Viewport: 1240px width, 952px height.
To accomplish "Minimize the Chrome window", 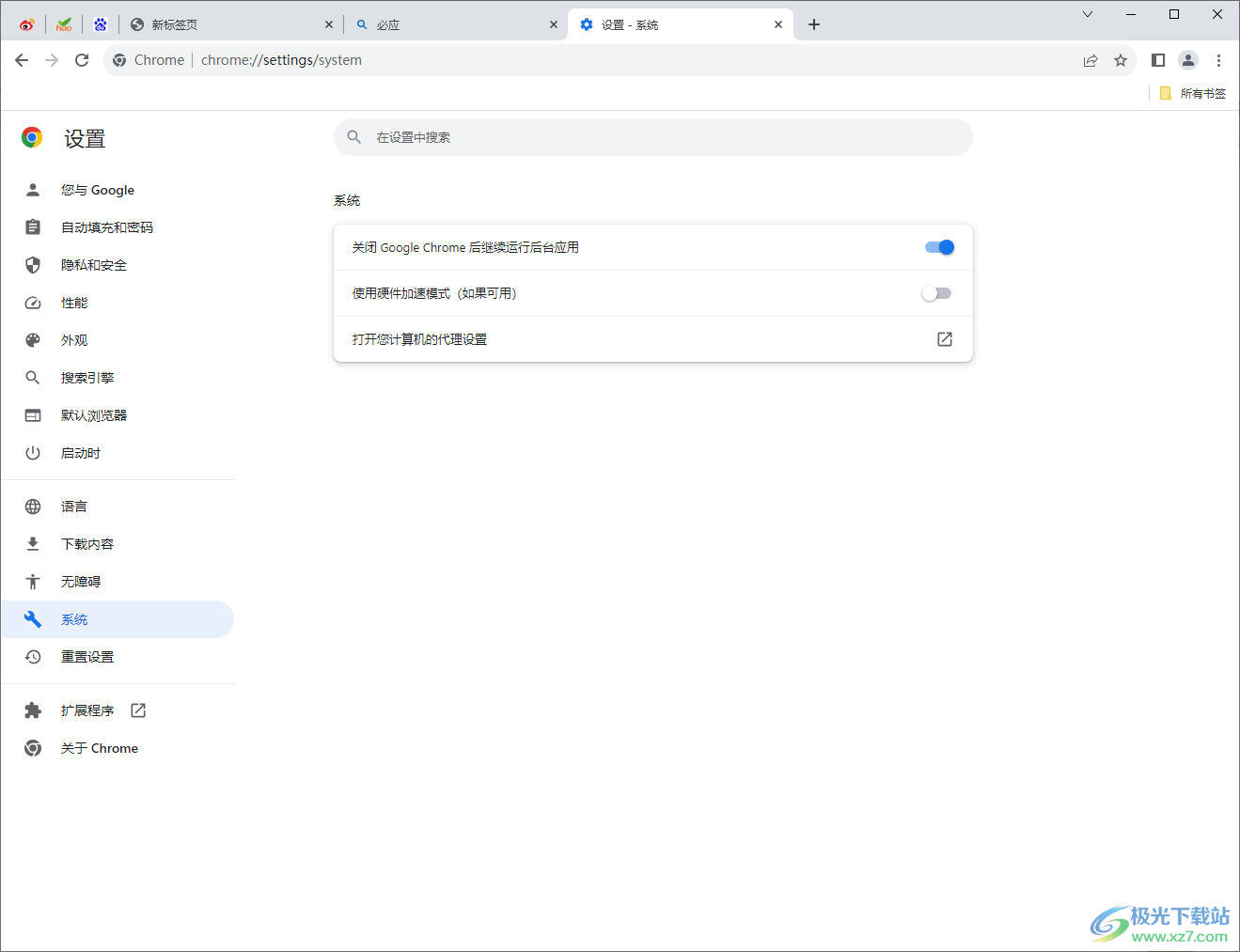I will [x=1131, y=14].
